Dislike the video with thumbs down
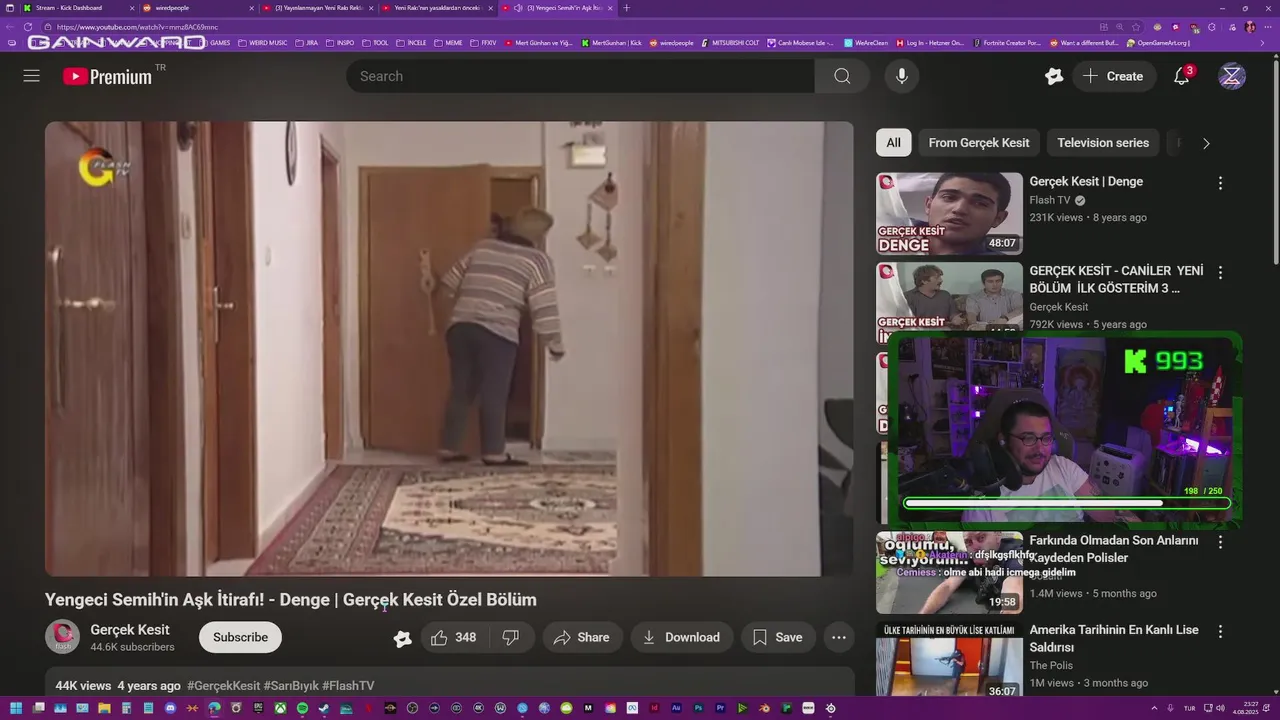This screenshot has width=1280, height=720. pos(511,637)
